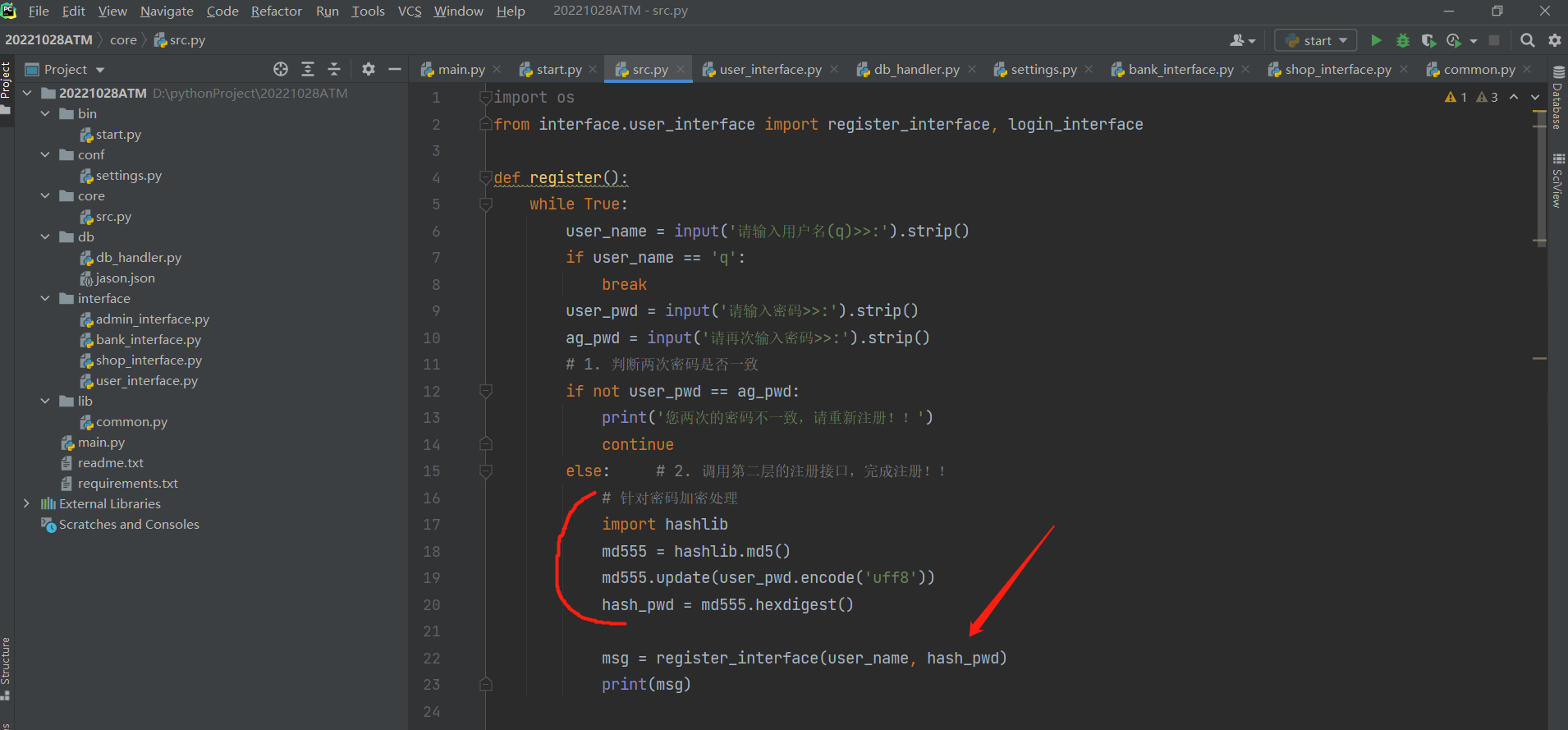Hide the Project tool window
Image resolution: width=1568 pixels, height=730 pixels.
(x=395, y=70)
